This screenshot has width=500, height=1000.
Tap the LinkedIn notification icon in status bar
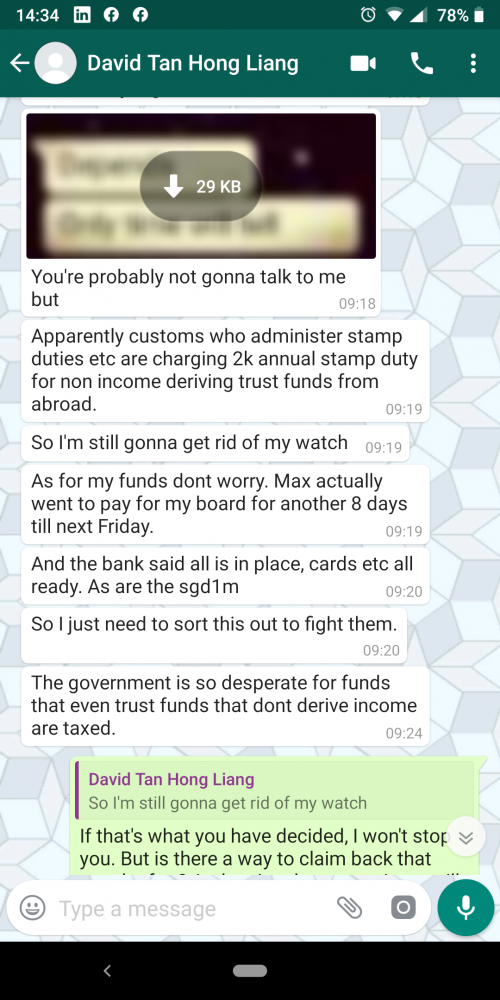pos(82,15)
